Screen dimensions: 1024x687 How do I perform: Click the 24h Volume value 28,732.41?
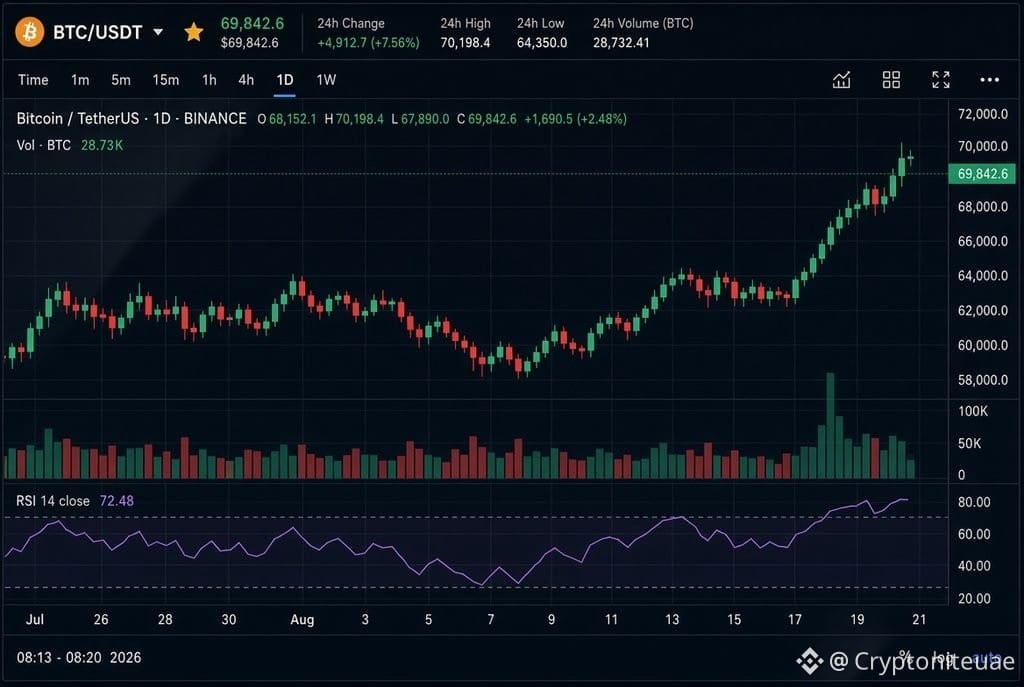click(x=621, y=42)
